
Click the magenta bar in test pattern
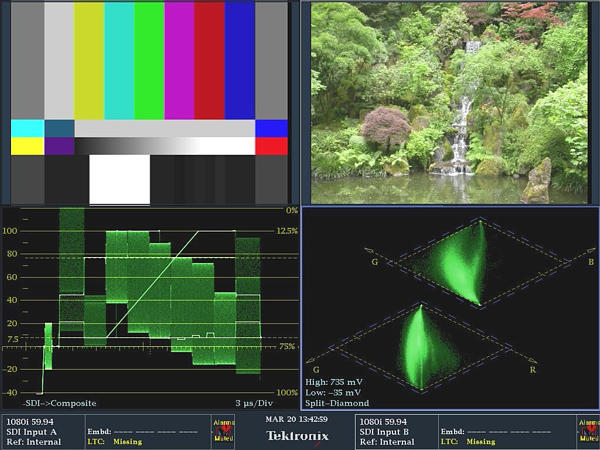(x=179, y=60)
